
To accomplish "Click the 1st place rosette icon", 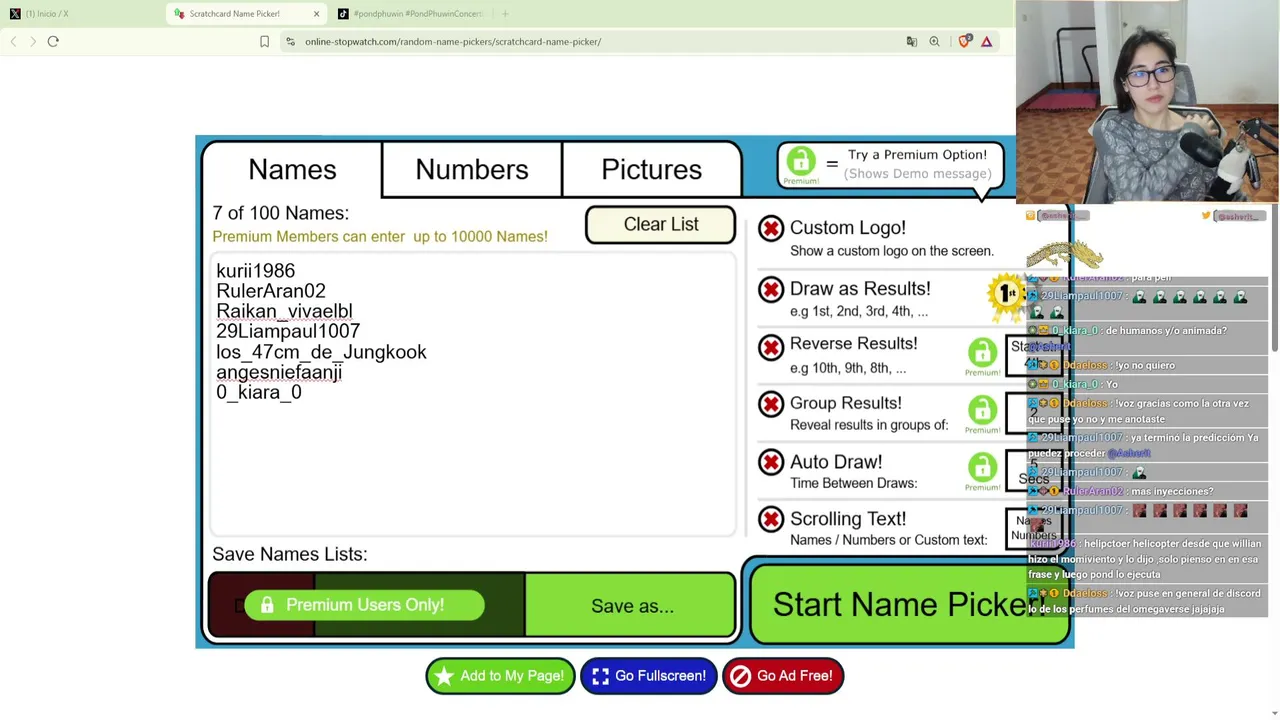I will 1006,294.
